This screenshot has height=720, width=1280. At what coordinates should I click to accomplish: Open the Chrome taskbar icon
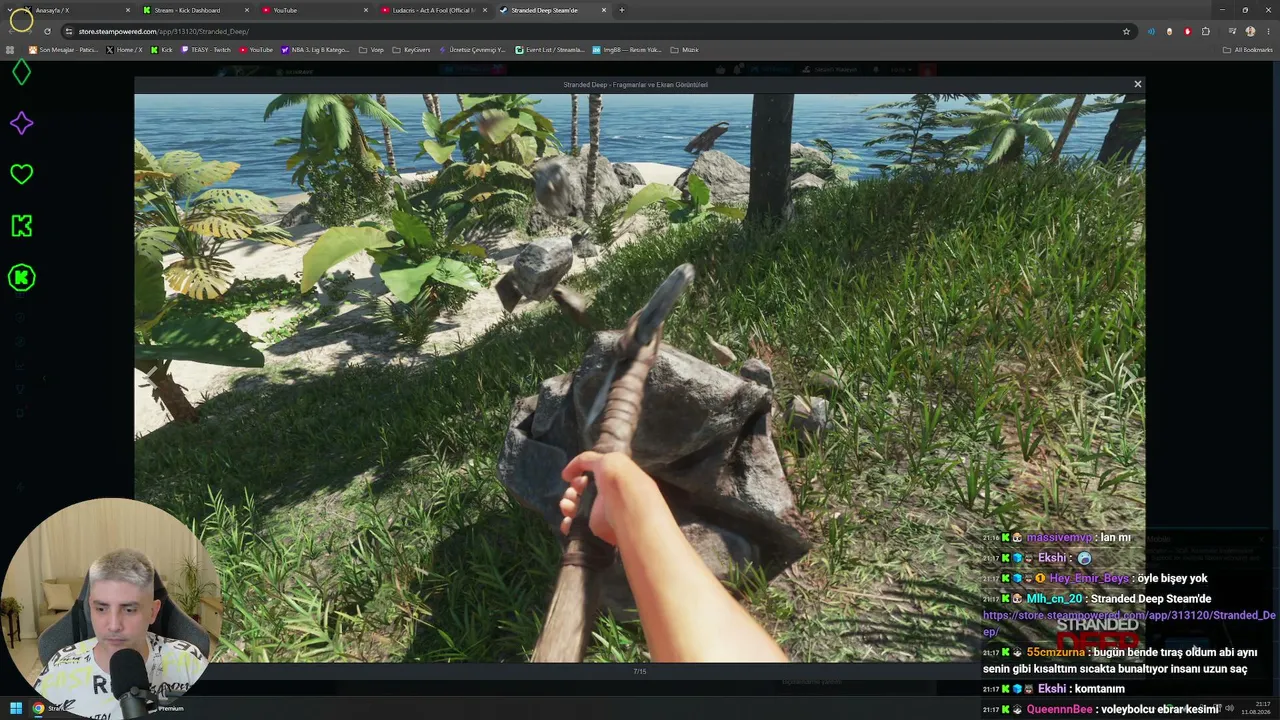click(38, 708)
